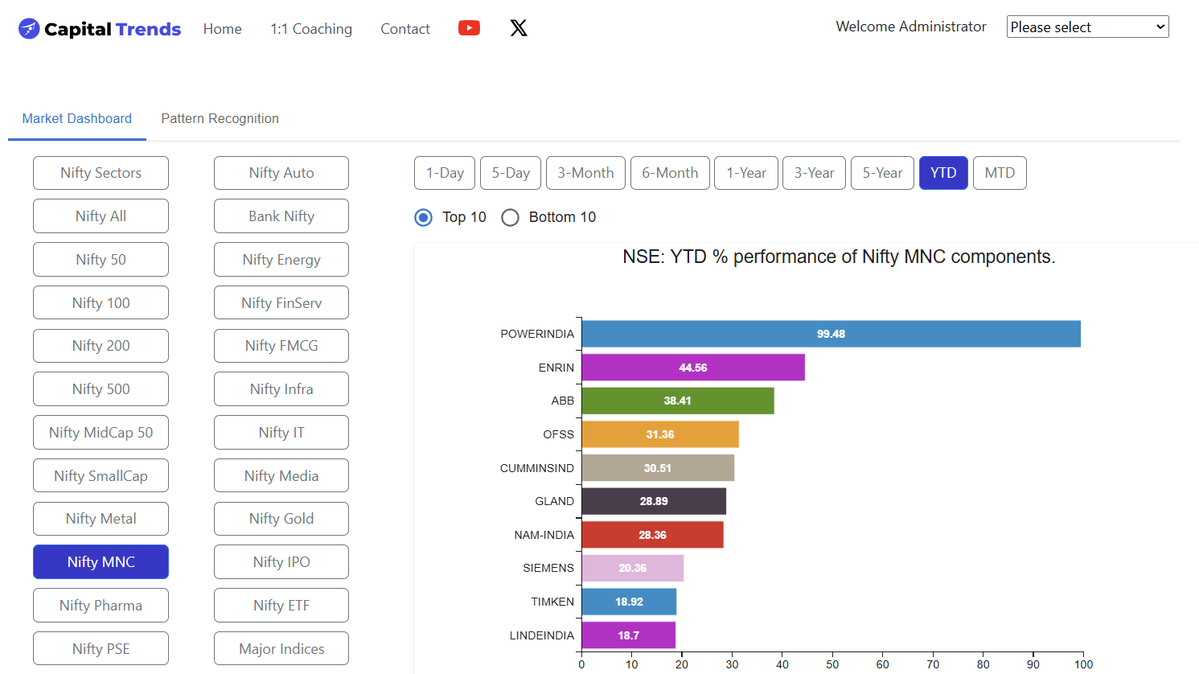Show Nifty Media components

pyautogui.click(x=281, y=476)
